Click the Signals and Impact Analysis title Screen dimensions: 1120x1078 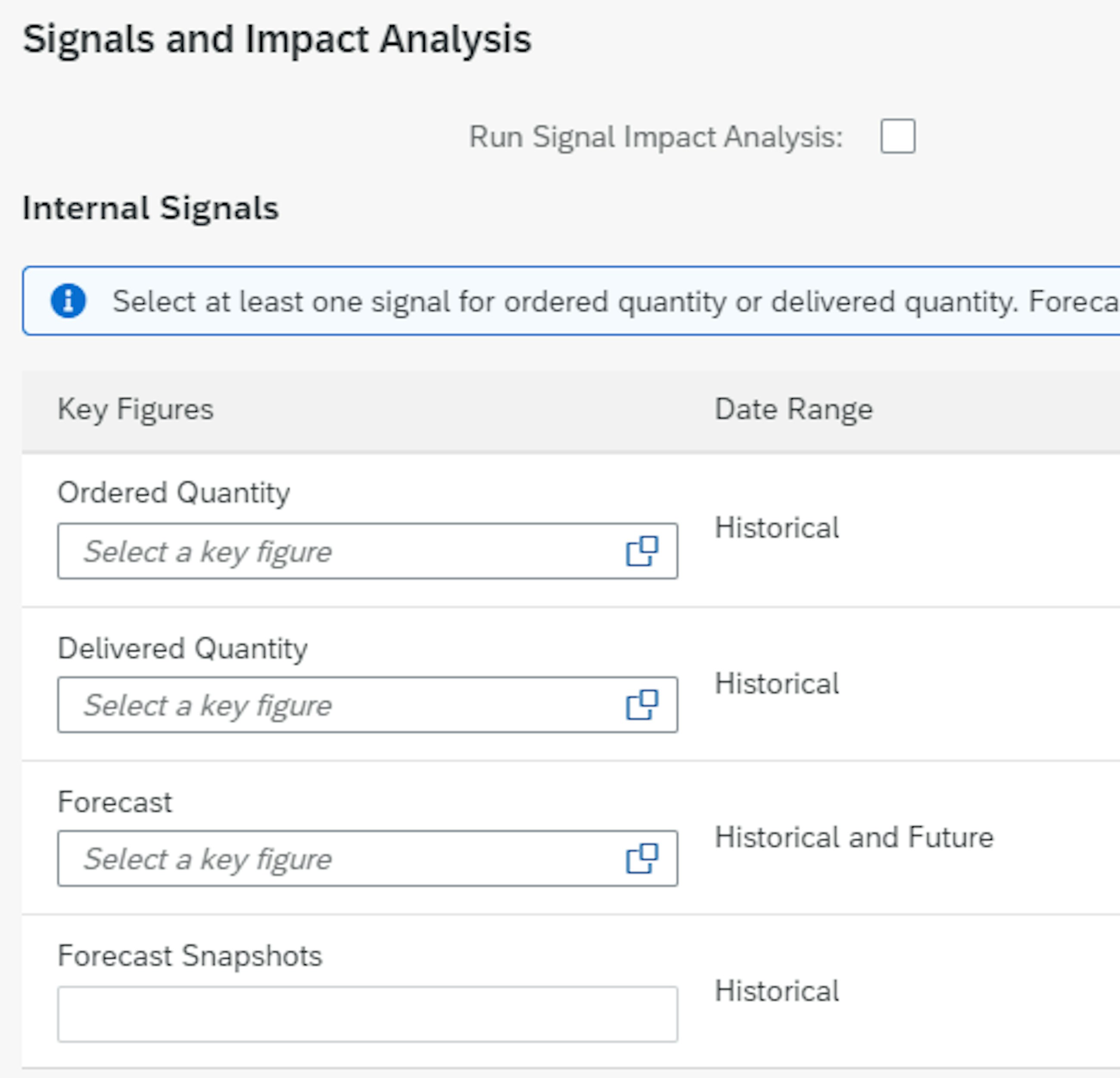(277, 40)
